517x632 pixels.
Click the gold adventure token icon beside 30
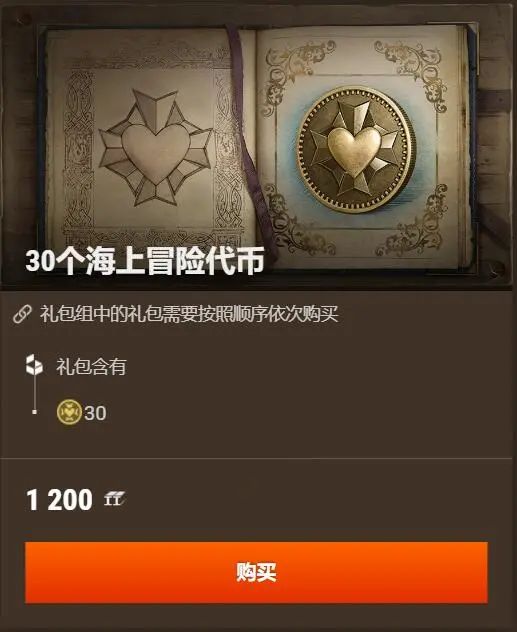click(69, 412)
